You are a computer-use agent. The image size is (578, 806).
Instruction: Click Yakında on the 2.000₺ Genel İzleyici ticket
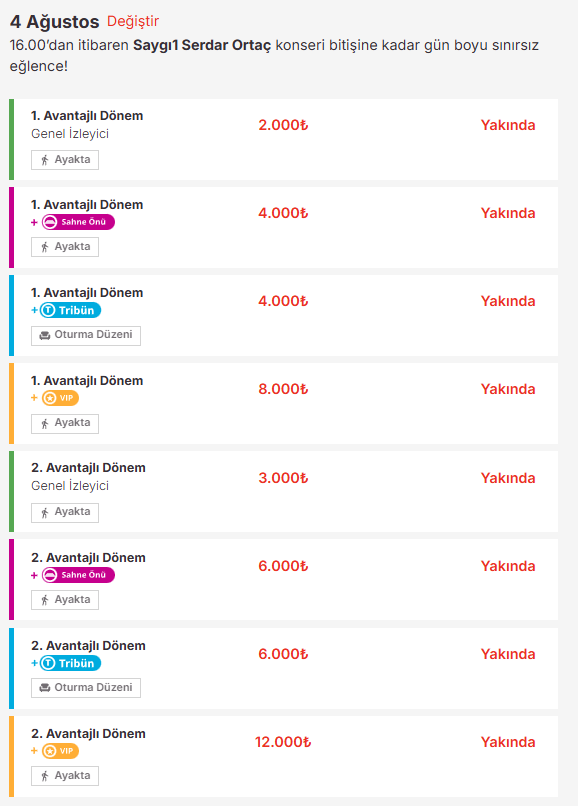(508, 125)
